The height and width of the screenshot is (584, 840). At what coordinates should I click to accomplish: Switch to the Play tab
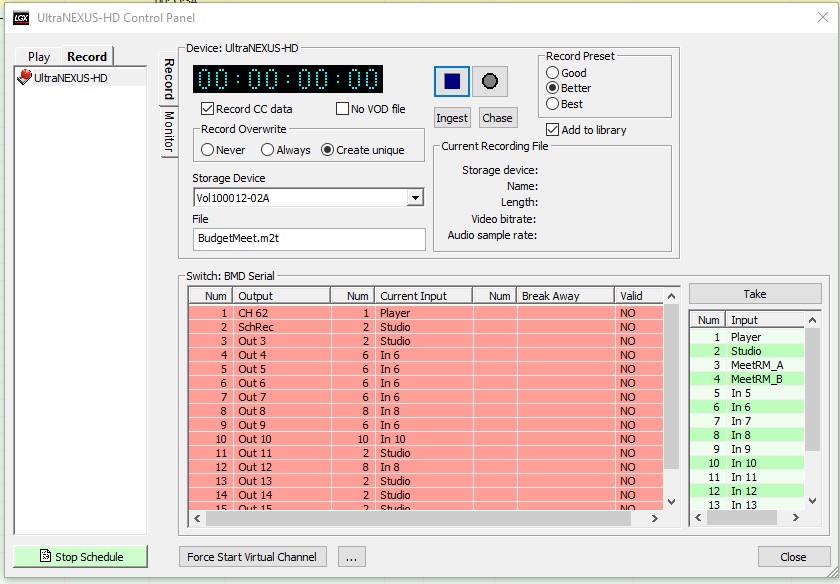[39, 57]
